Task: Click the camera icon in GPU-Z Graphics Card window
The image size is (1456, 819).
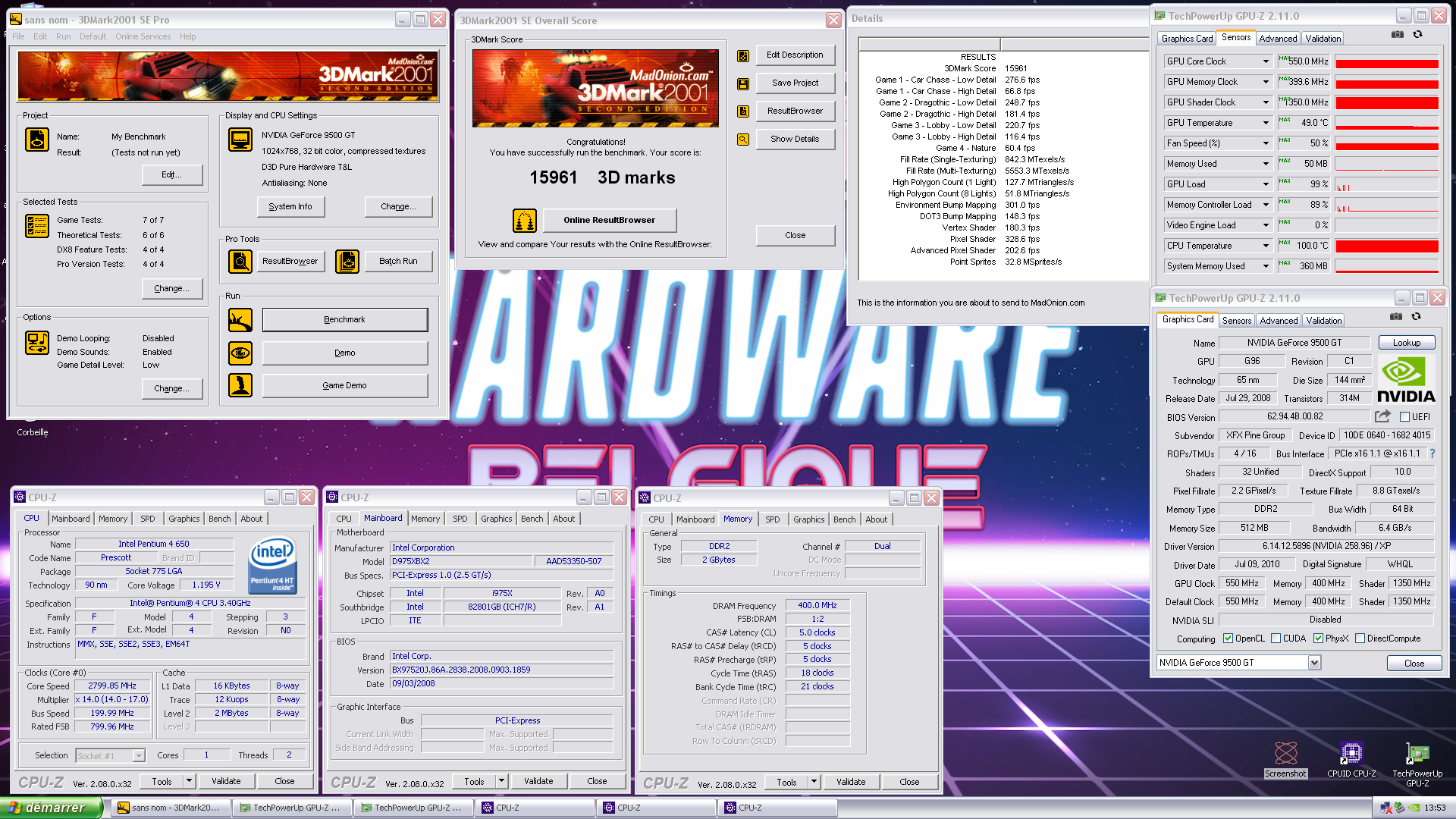Action: tap(1395, 317)
